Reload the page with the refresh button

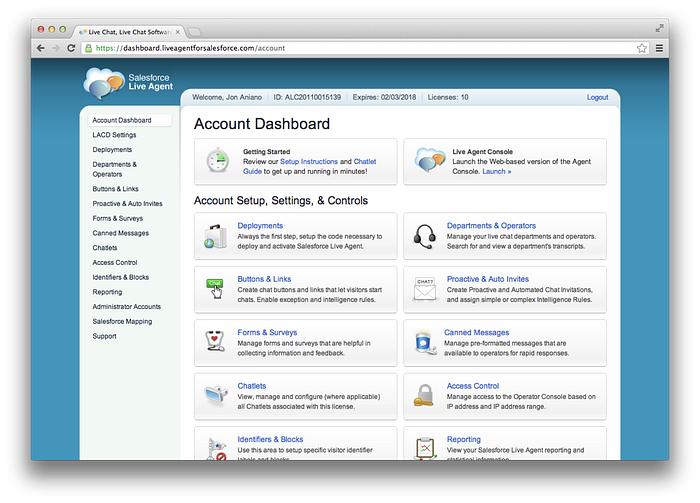coord(70,48)
